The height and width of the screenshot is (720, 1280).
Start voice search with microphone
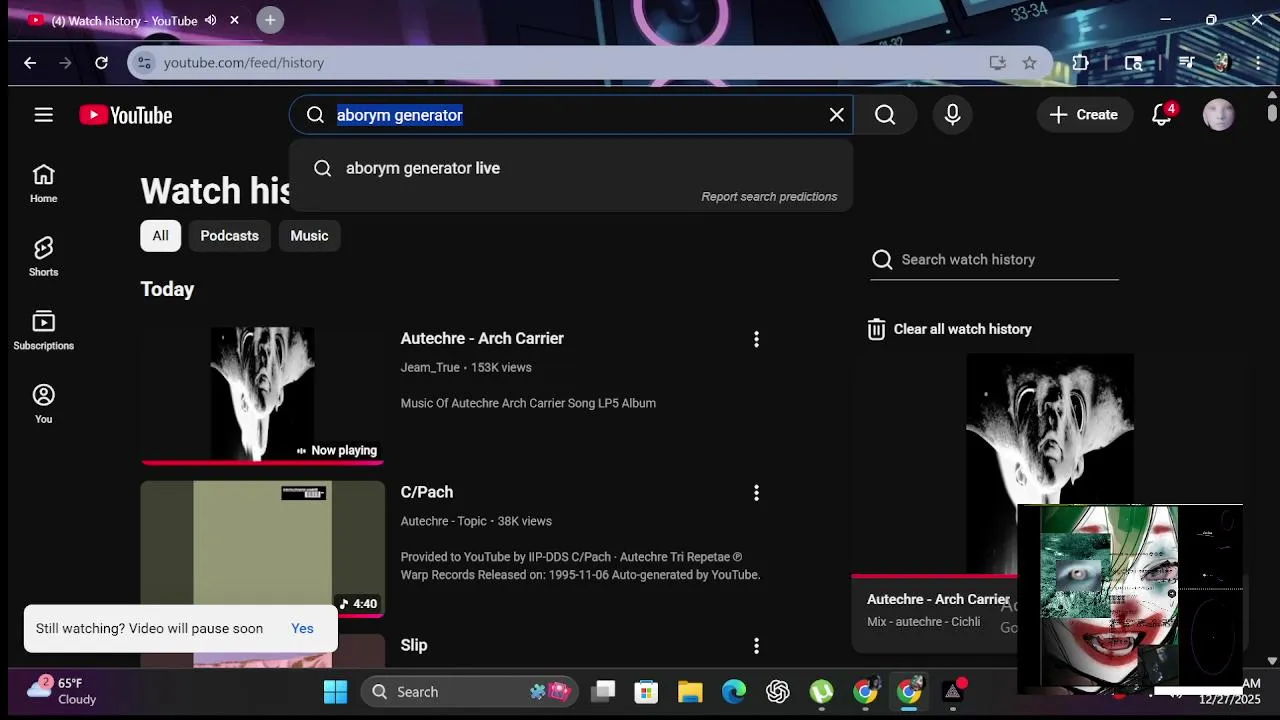pos(952,115)
